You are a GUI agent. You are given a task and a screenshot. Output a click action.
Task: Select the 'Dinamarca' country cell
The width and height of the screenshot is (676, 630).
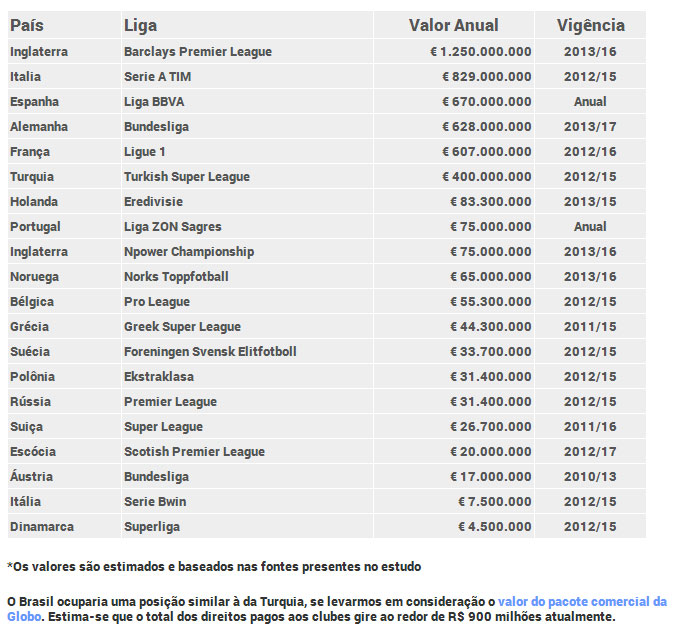(41, 526)
